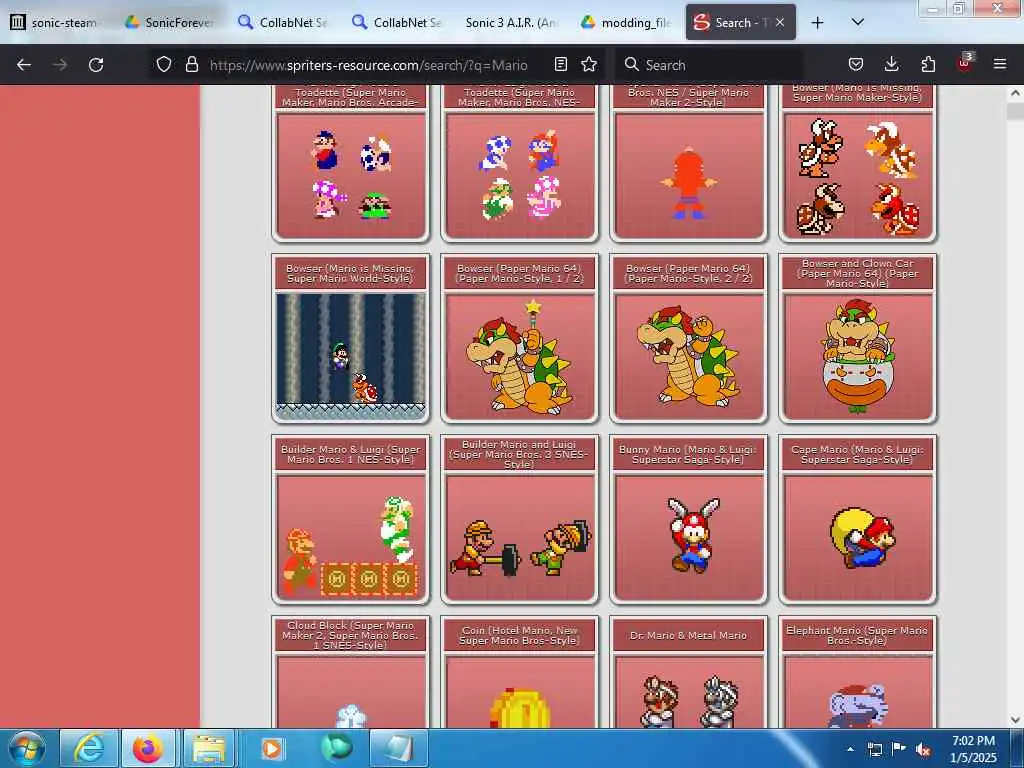Viewport: 1024px width, 768px height.
Task: Open File Explorer from taskbar
Action: pyautogui.click(x=208, y=748)
